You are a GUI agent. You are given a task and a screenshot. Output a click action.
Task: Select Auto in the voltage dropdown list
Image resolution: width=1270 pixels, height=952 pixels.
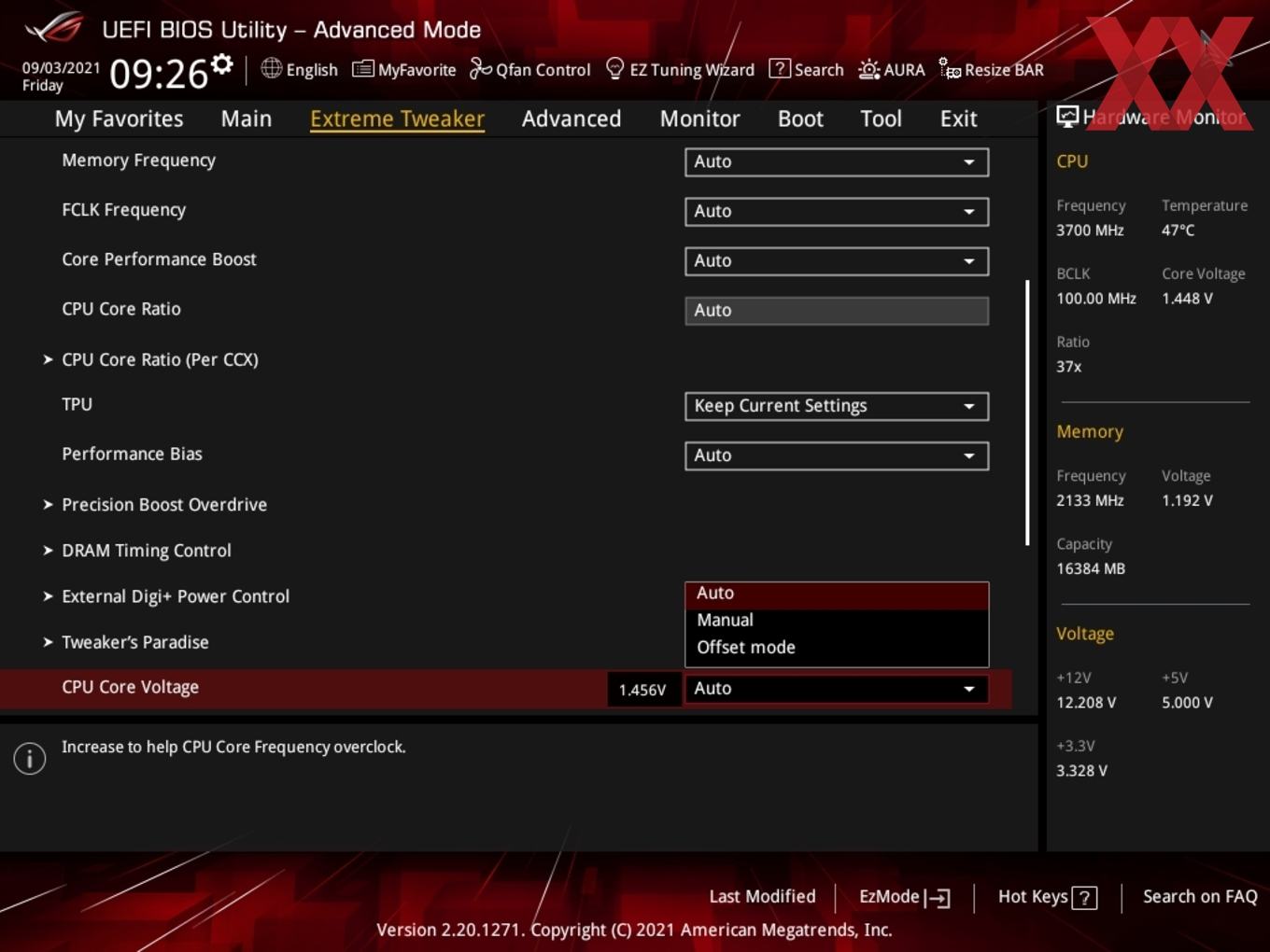click(x=837, y=595)
